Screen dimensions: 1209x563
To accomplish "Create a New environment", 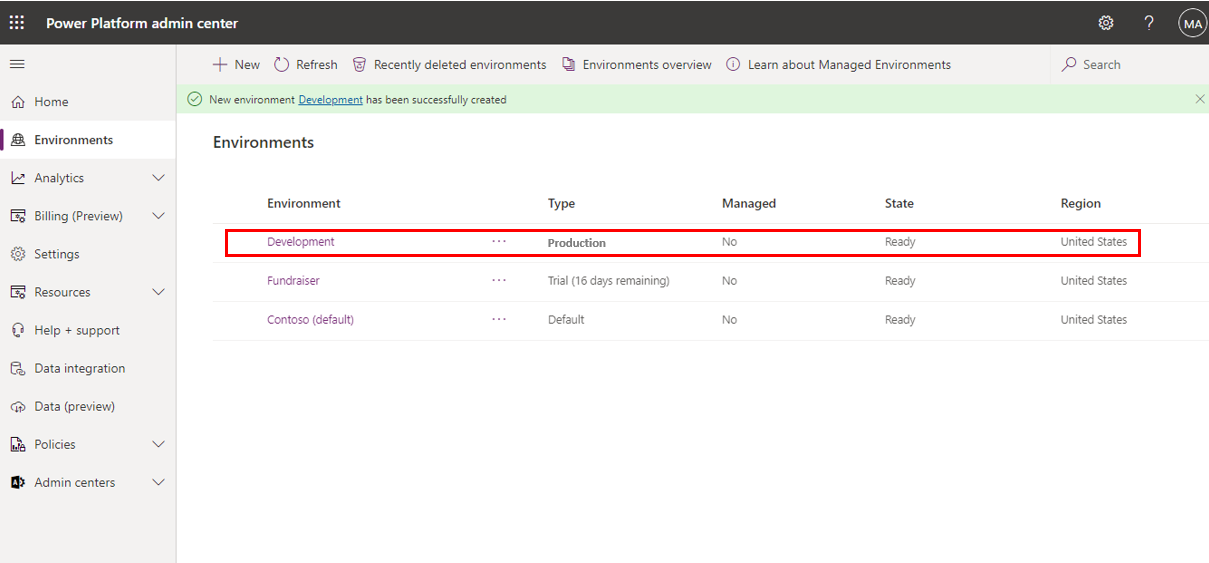I will [236, 64].
